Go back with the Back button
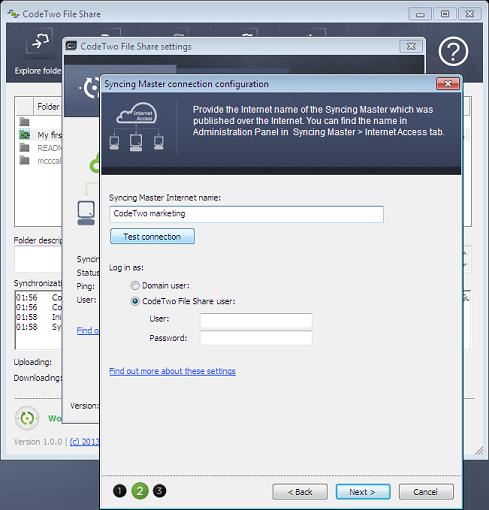489x510 pixels. point(300,492)
